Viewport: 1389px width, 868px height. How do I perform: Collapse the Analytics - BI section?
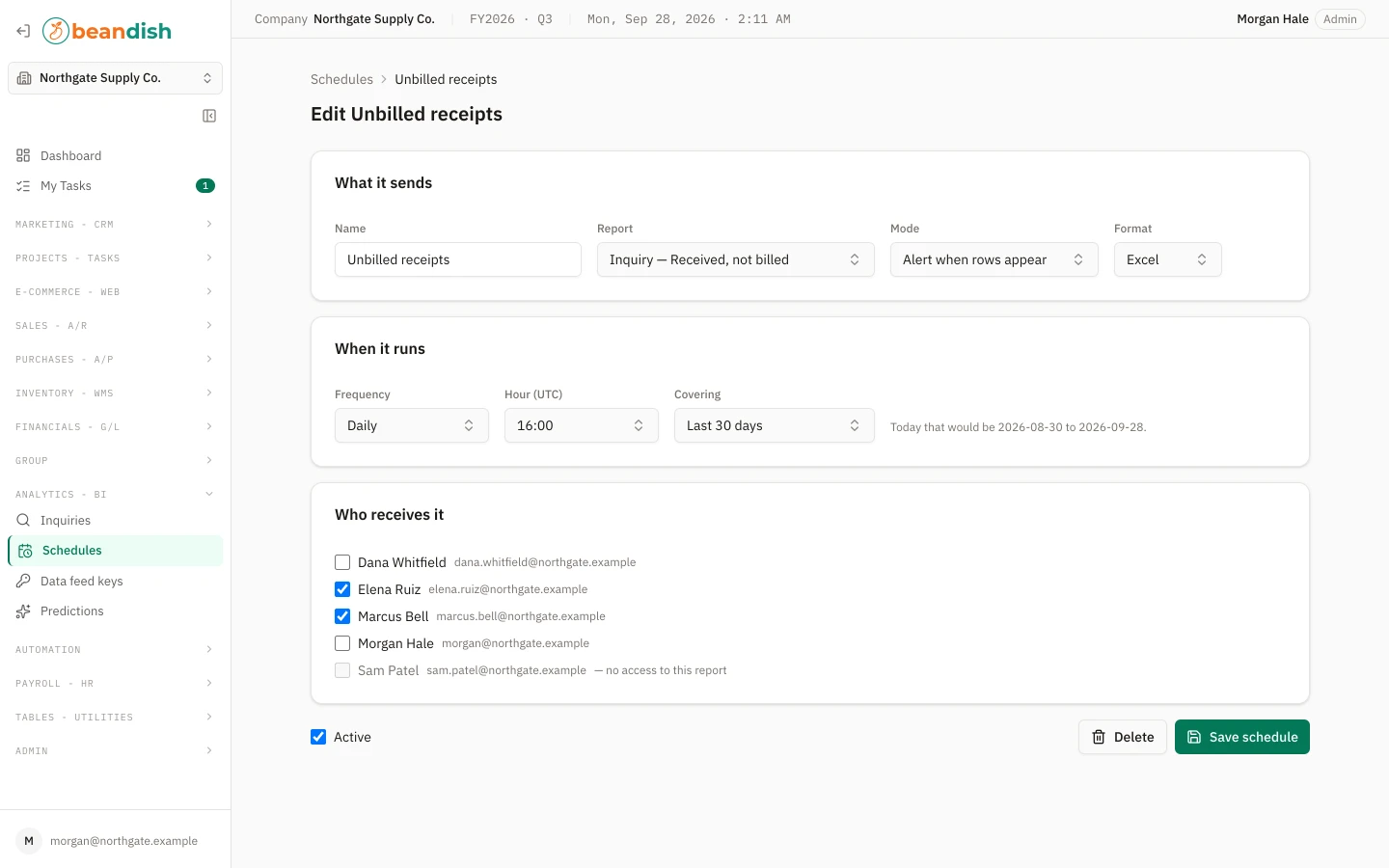point(115,494)
